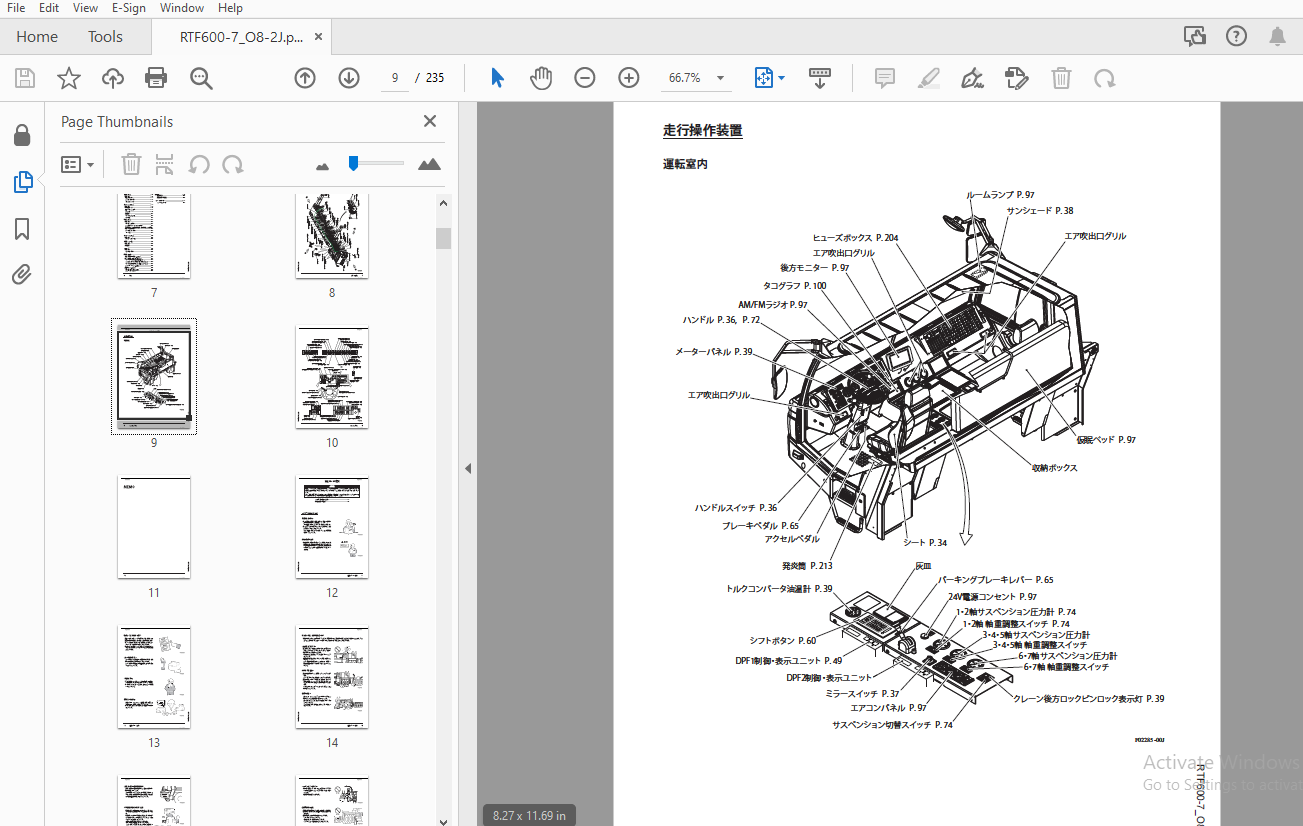The width and height of the screenshot is (1303, 826).
Task: Click the 8.27 x 11.69 in page size indicator
Action: (529, 815)
